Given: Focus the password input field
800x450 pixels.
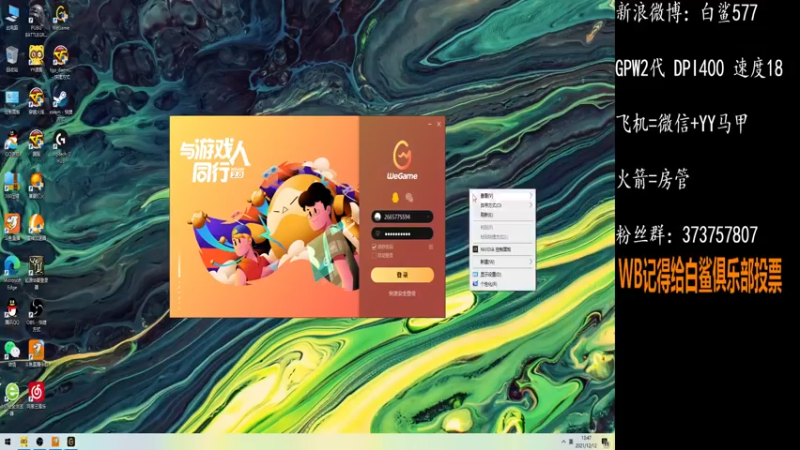Looking at the screenshot, I should click(x=402, y=234).
